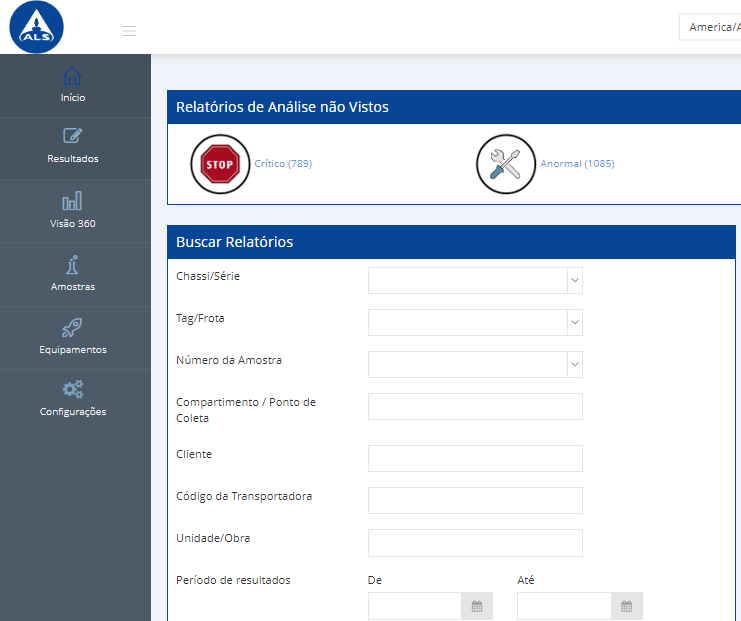The height and width of the screenshot is (621, 741).
Task: Open calendar for the De date
Action: 477,606
